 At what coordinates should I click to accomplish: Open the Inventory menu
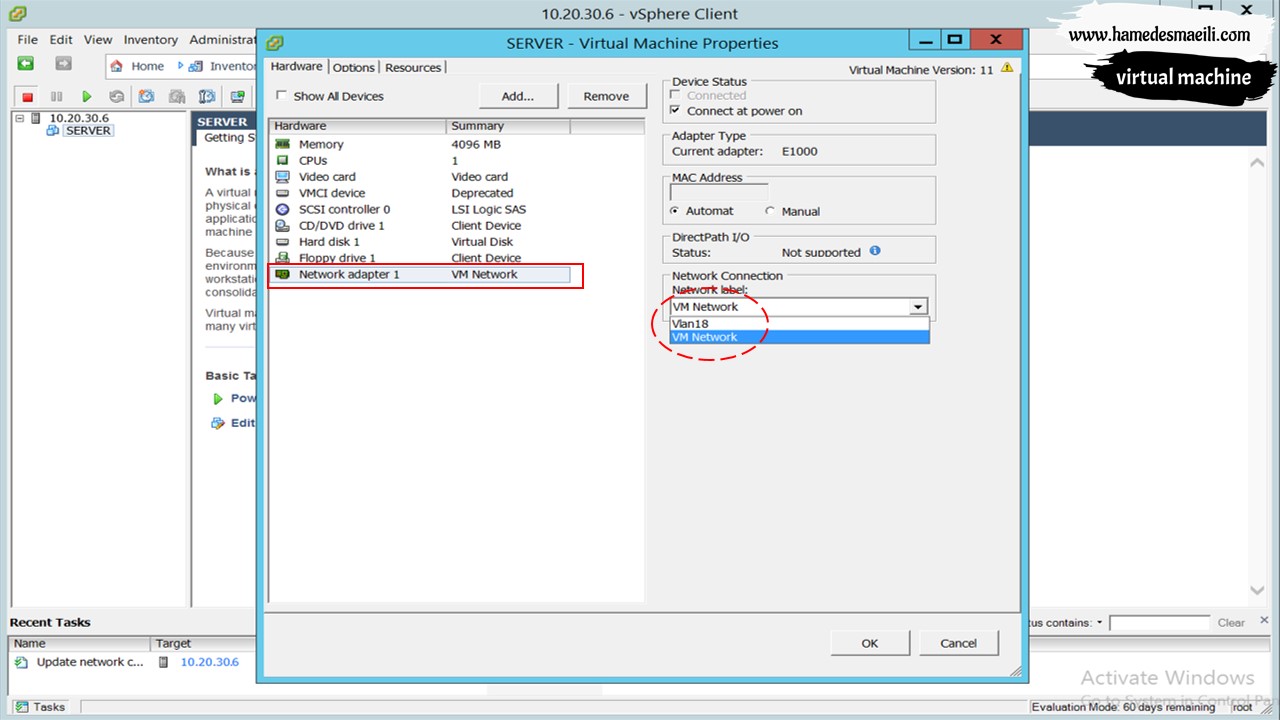tap(151, 40)
